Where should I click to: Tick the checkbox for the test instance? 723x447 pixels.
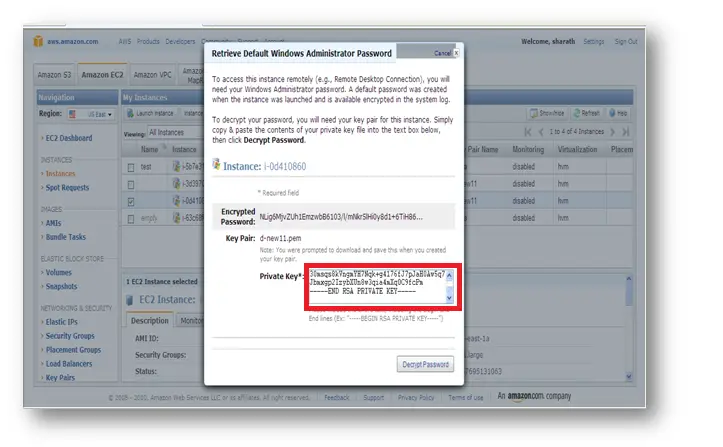(x=131, y=167)
